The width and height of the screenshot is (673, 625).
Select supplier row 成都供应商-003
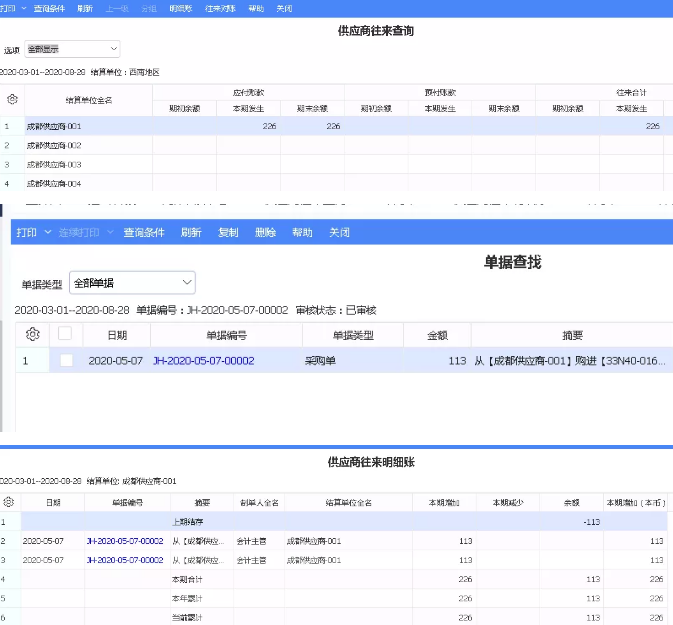point(336,164)
